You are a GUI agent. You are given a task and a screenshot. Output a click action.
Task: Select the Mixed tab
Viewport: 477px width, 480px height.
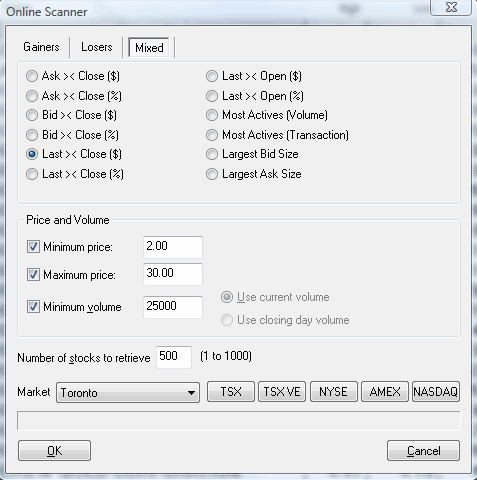point(149,48)
